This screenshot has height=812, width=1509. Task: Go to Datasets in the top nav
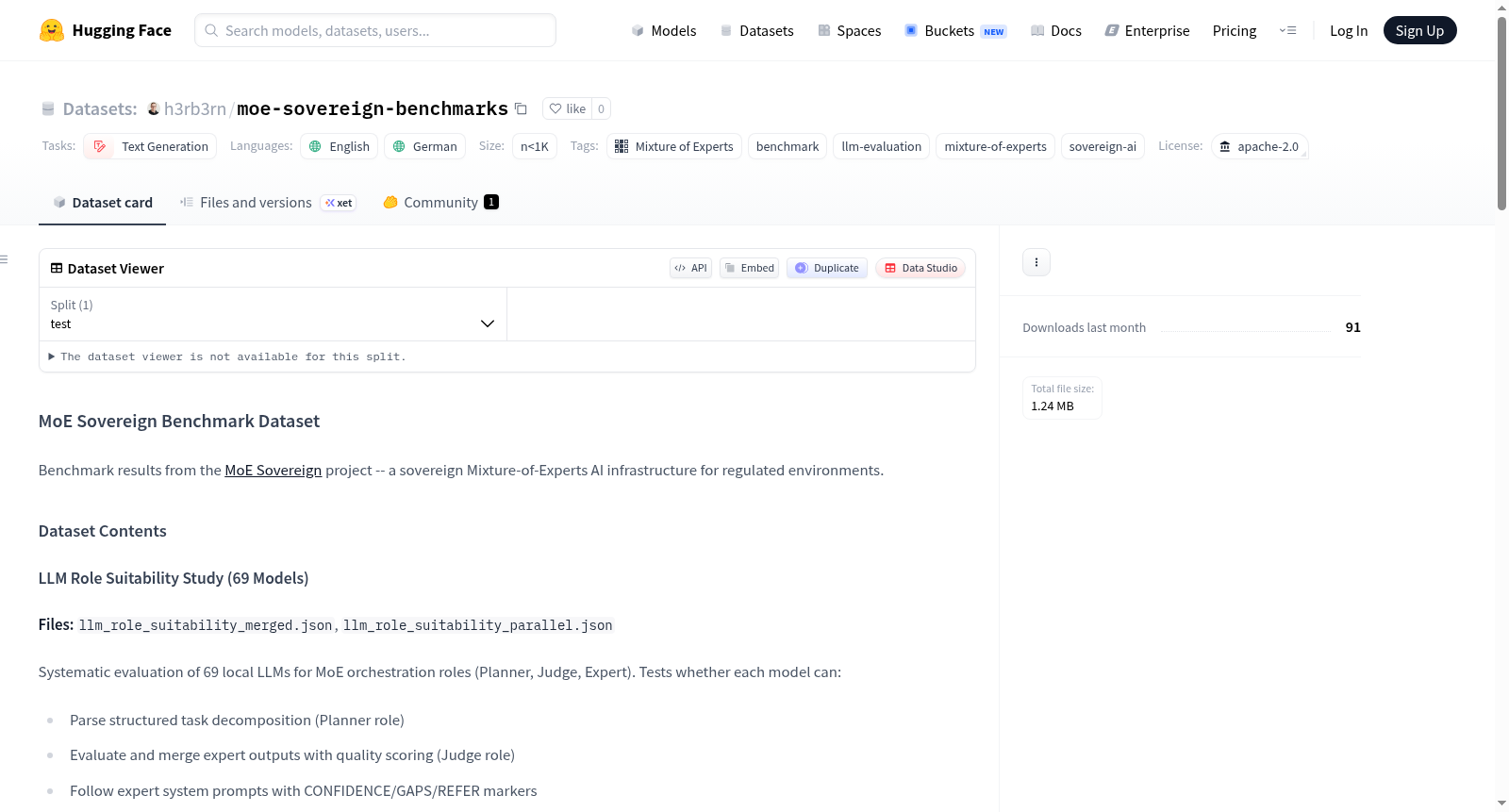tap(757, 30)
